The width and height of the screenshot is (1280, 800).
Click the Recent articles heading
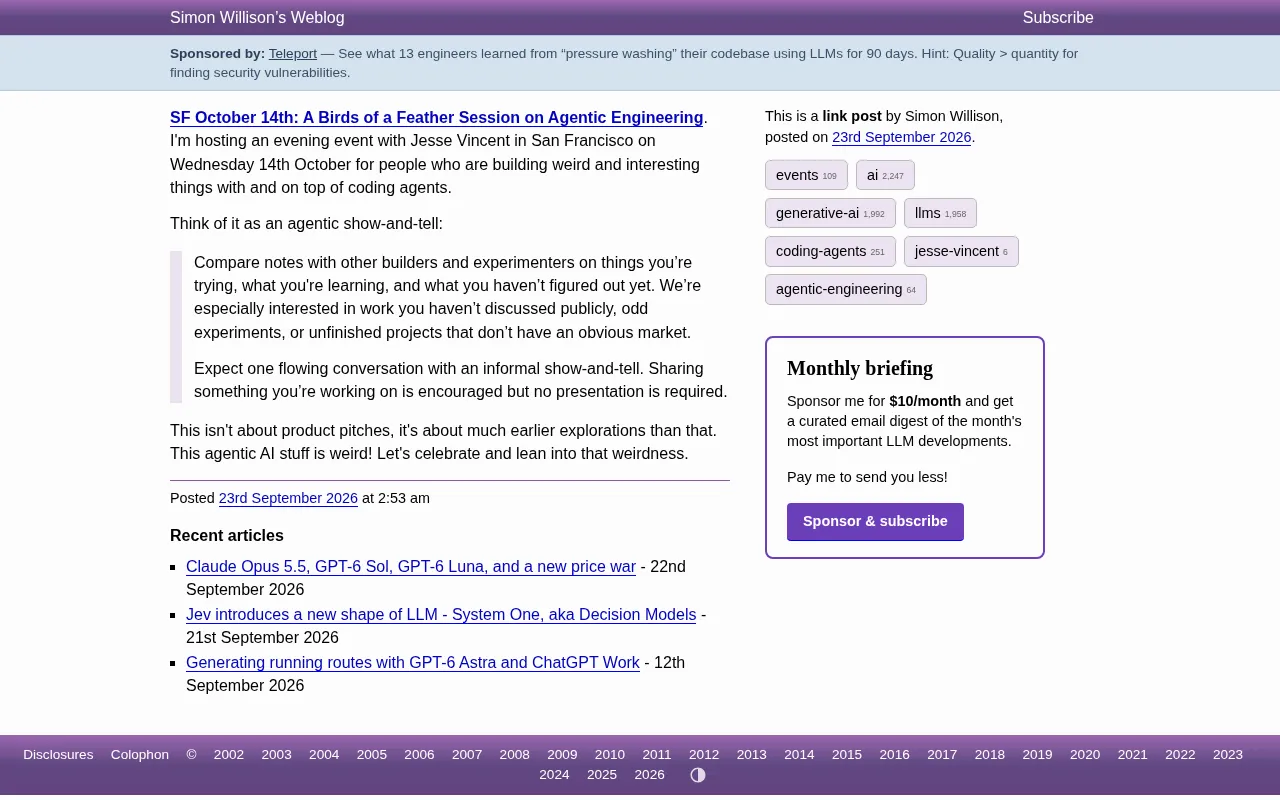pos(227,536)
